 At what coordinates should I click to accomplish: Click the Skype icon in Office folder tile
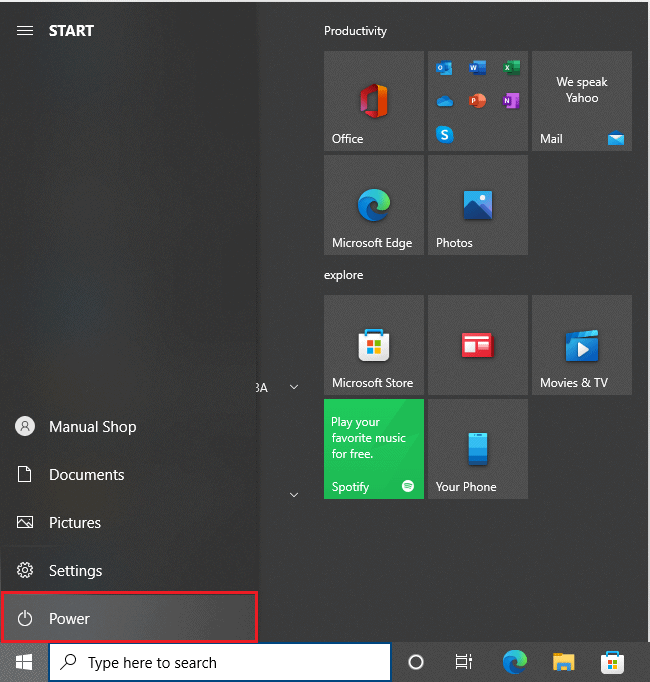click(x=445, y=134)
